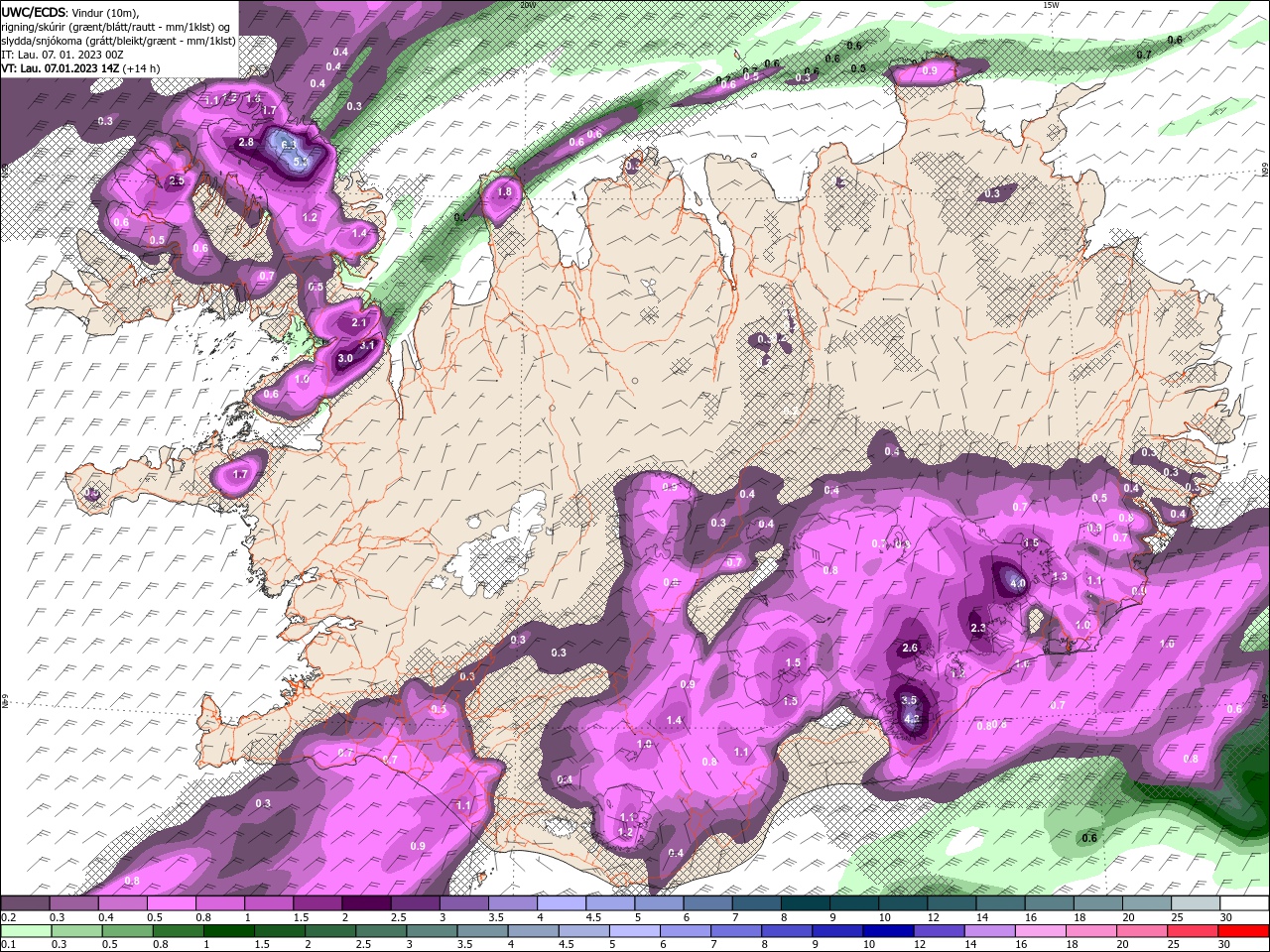Screen dimensions: 1270x952
Task: Click the 2.6 snowfall value label
Action: tap(910, 648)
